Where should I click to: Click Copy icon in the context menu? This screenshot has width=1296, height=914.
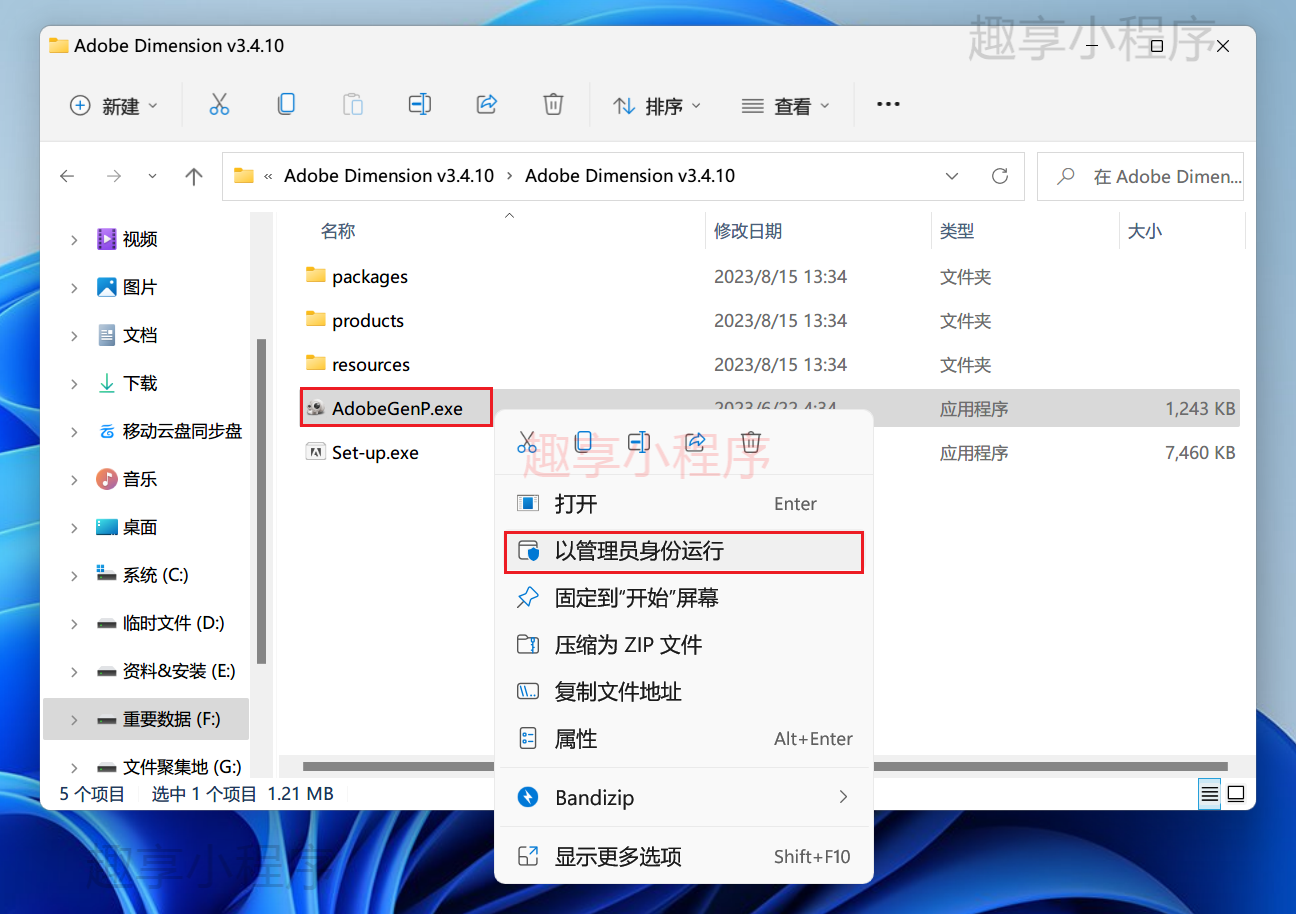pyautogui.click(x=584, y=442)
